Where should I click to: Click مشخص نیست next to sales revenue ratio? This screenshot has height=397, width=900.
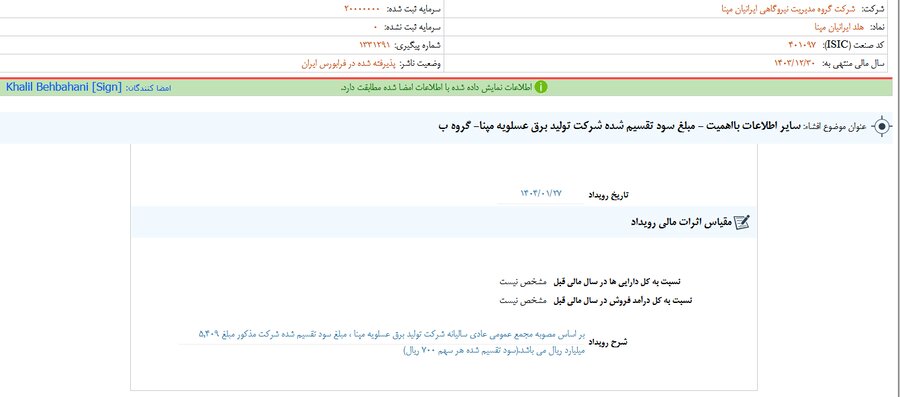pos(518,300)
